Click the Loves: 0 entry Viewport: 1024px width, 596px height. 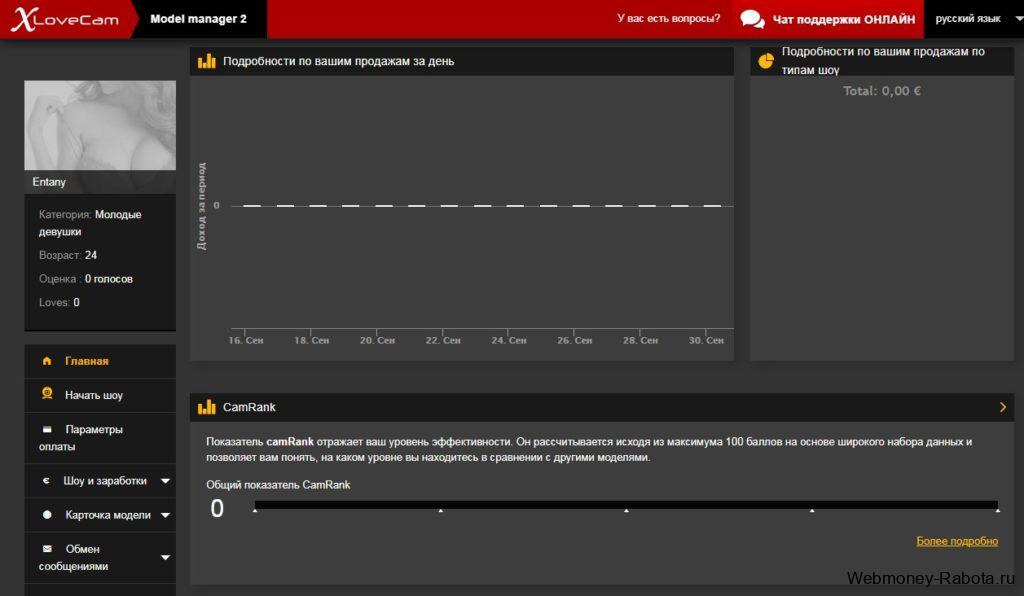(59, 302)
